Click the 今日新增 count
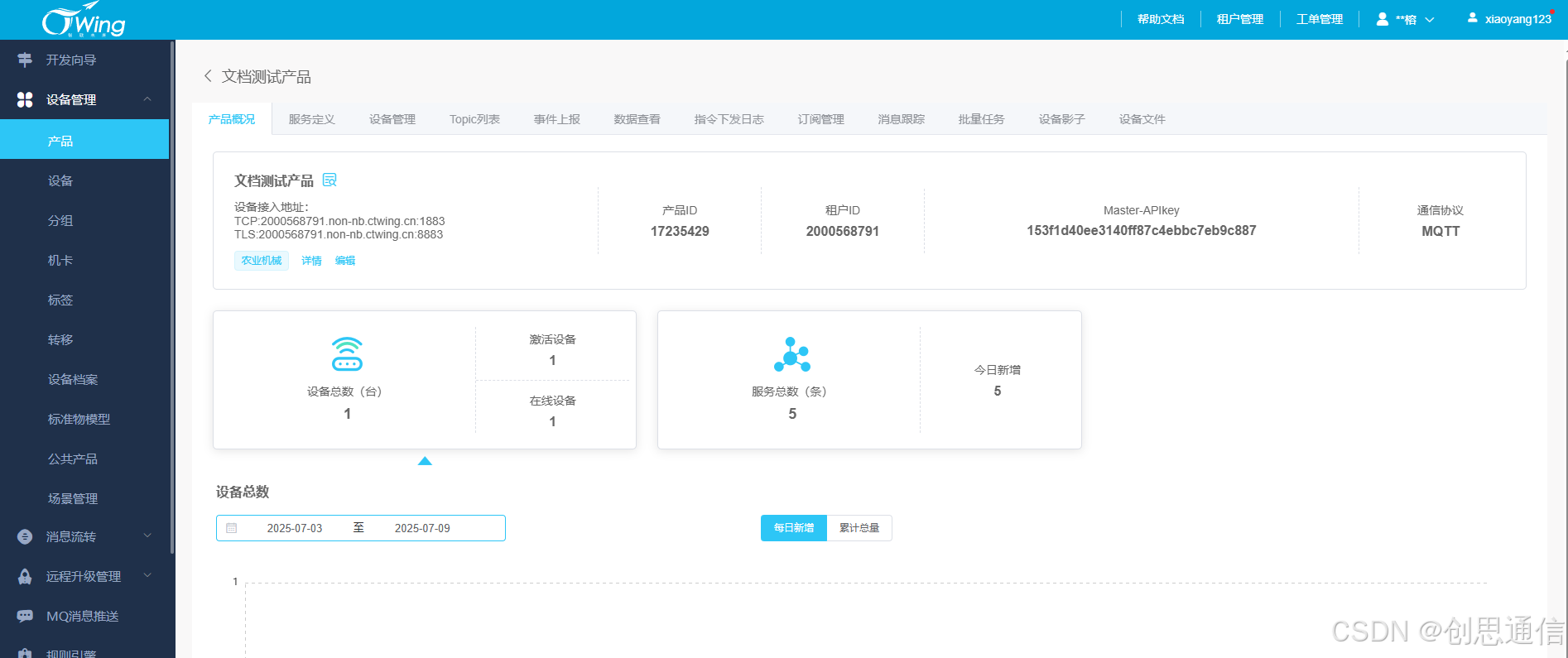This screenshot has width=1568, height=658. (998, 391)
